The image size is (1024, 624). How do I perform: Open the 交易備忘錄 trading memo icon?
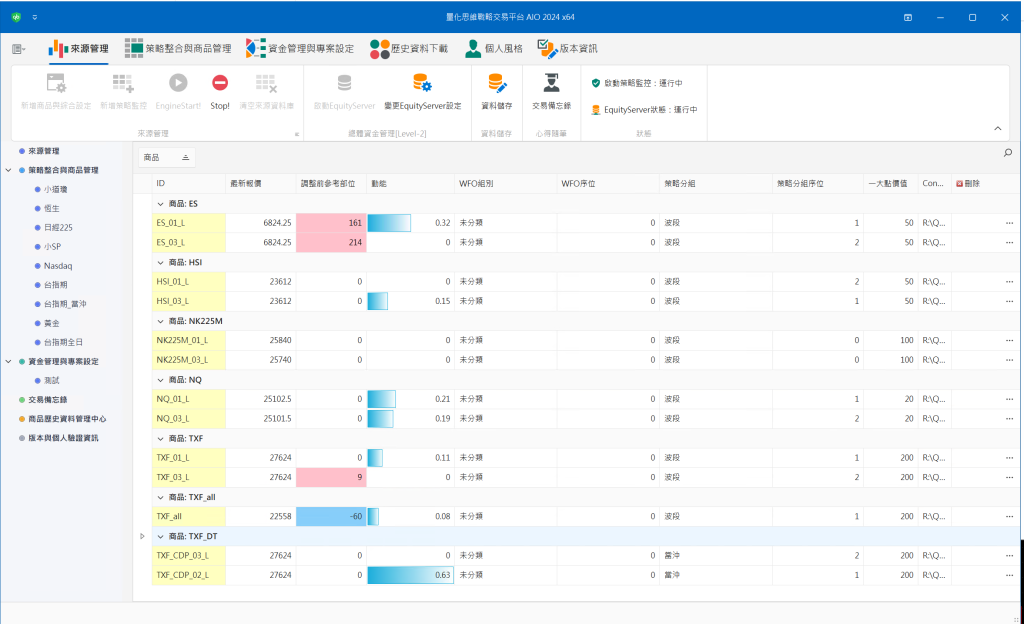coord(551,84)
